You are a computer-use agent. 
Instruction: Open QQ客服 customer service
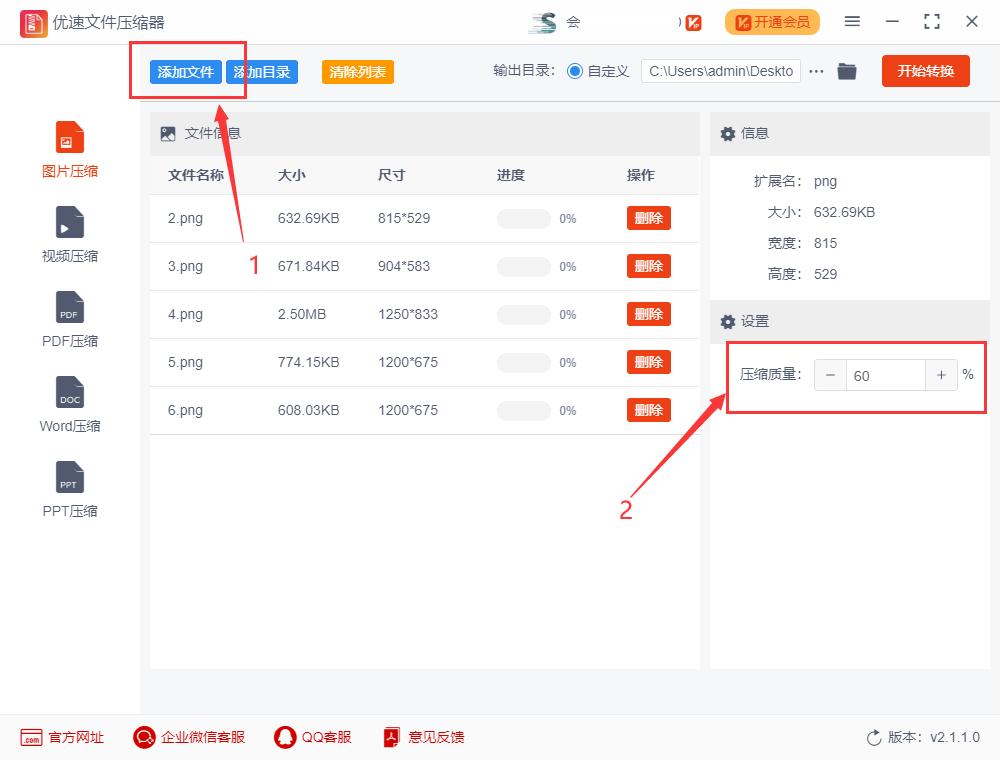(x=284, y=737)
